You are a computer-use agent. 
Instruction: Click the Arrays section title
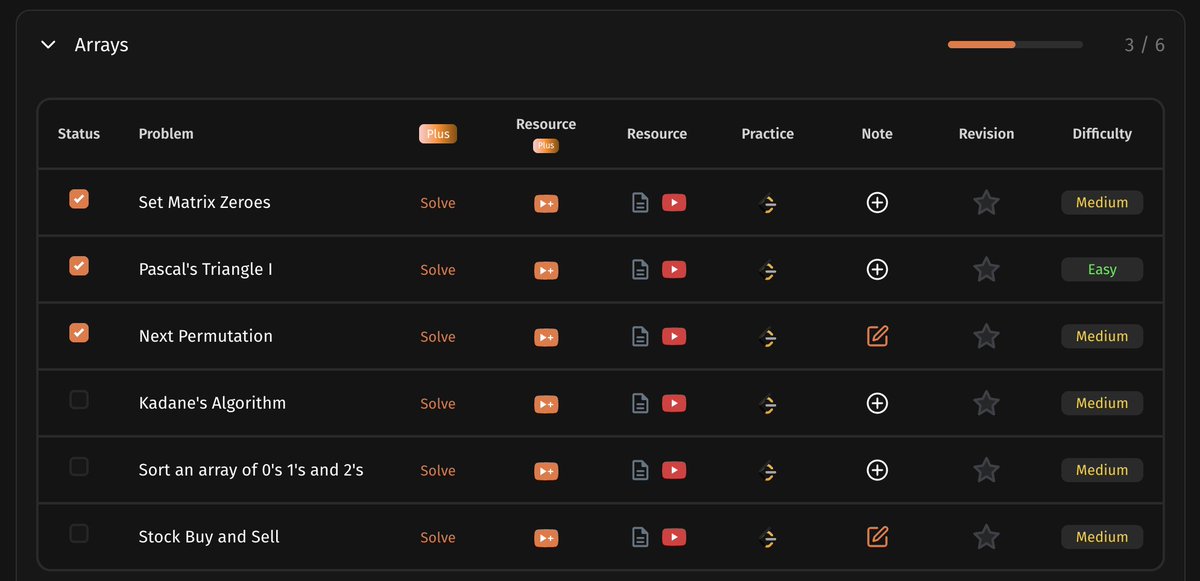point(101,46)
